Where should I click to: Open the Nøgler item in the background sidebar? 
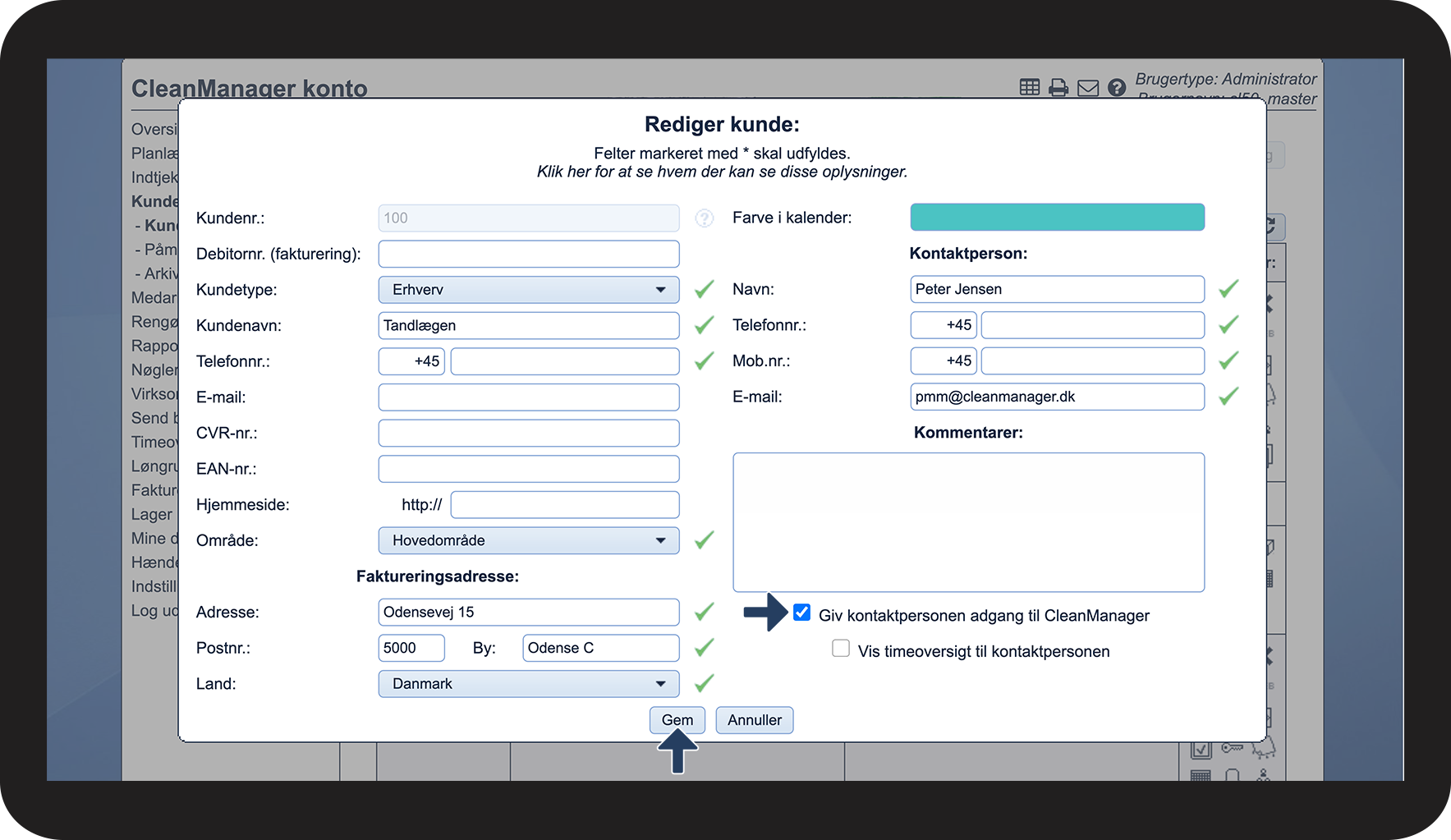(x=154, y=370)
